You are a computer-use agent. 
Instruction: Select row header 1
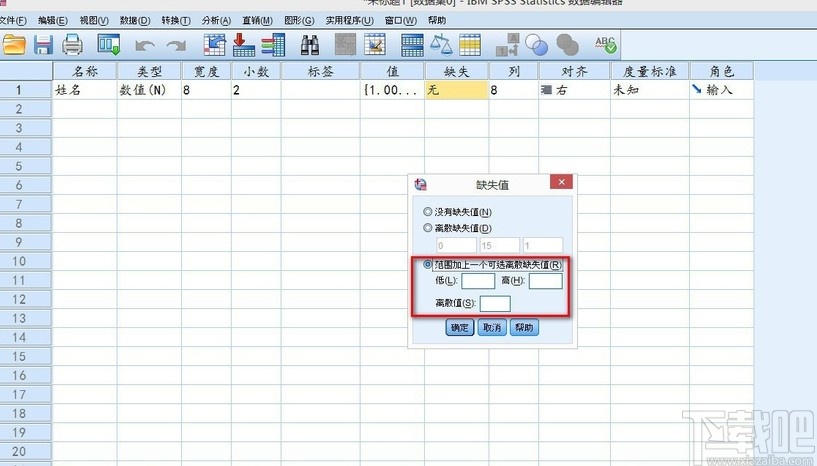(26, 90)
